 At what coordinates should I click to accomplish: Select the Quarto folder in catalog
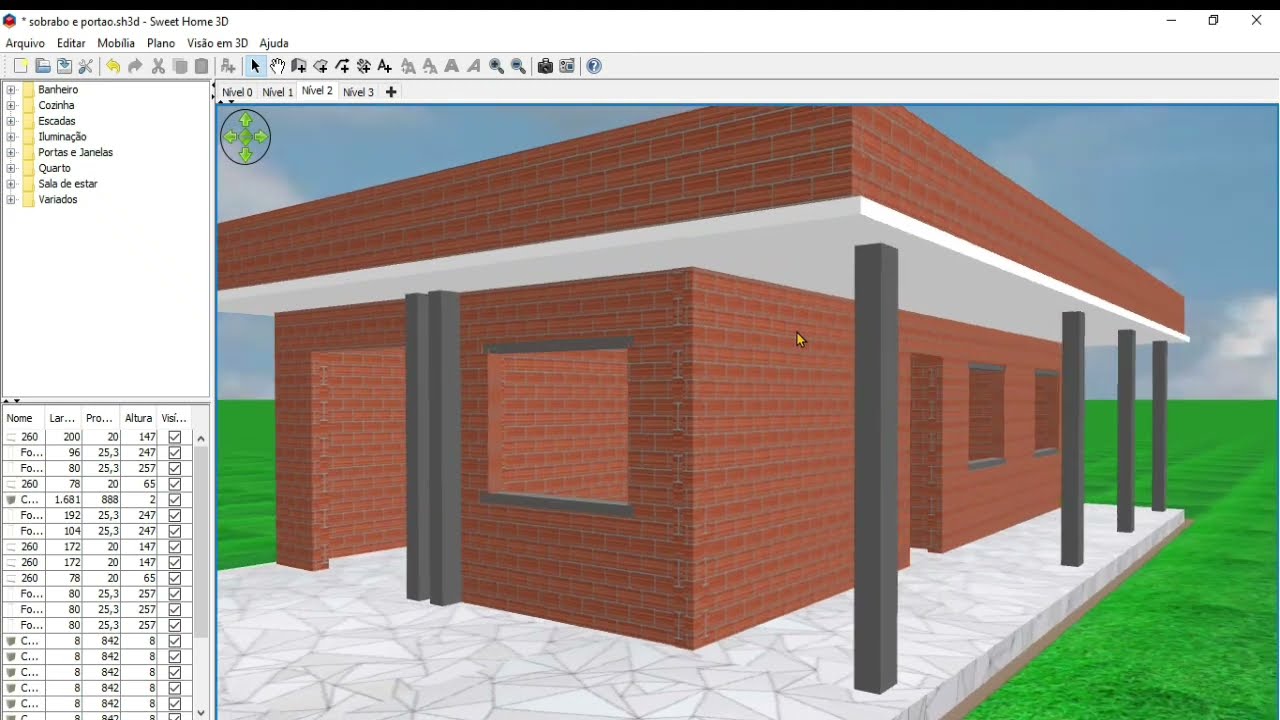(x=54, y=168)
